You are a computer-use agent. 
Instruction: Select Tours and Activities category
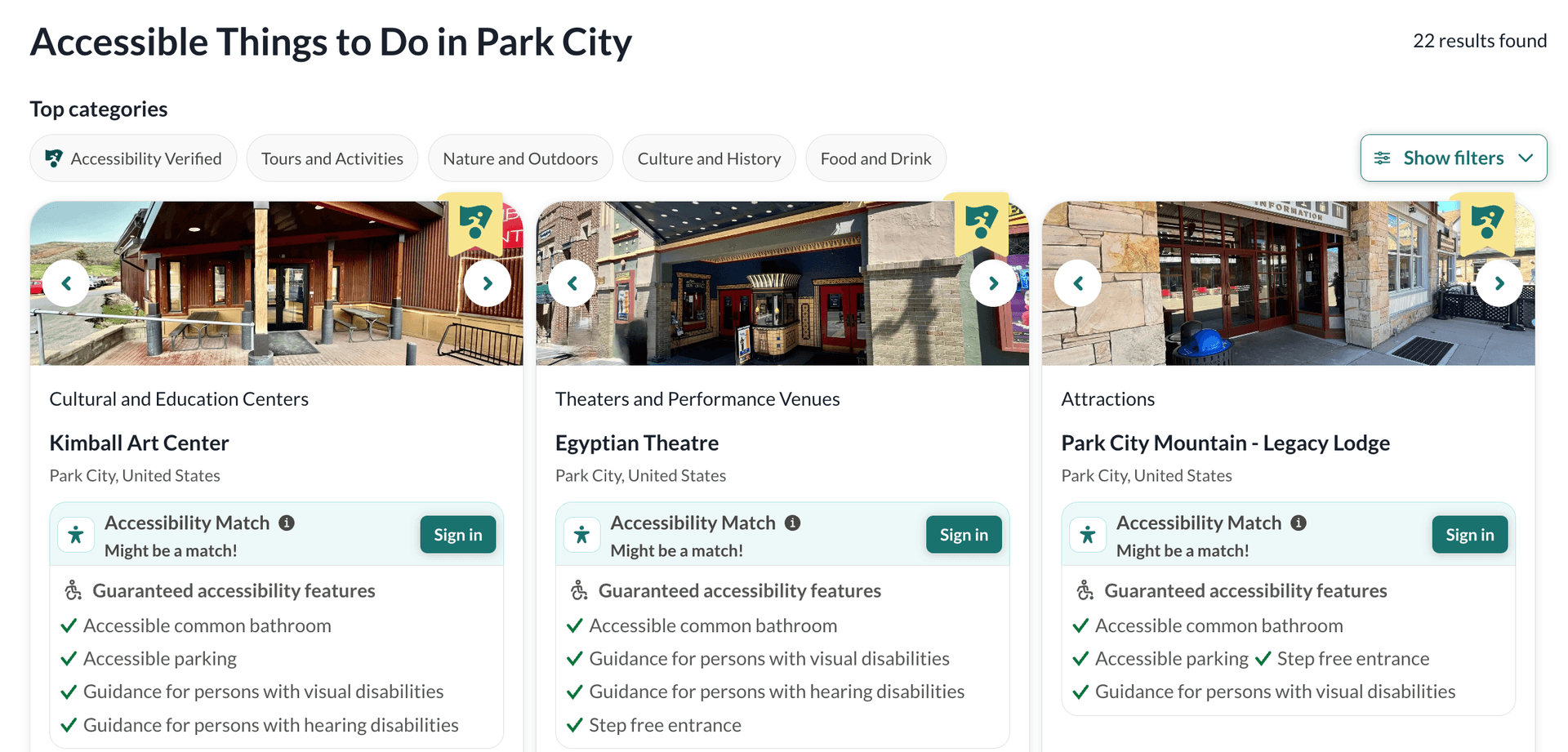pos(332,158)
